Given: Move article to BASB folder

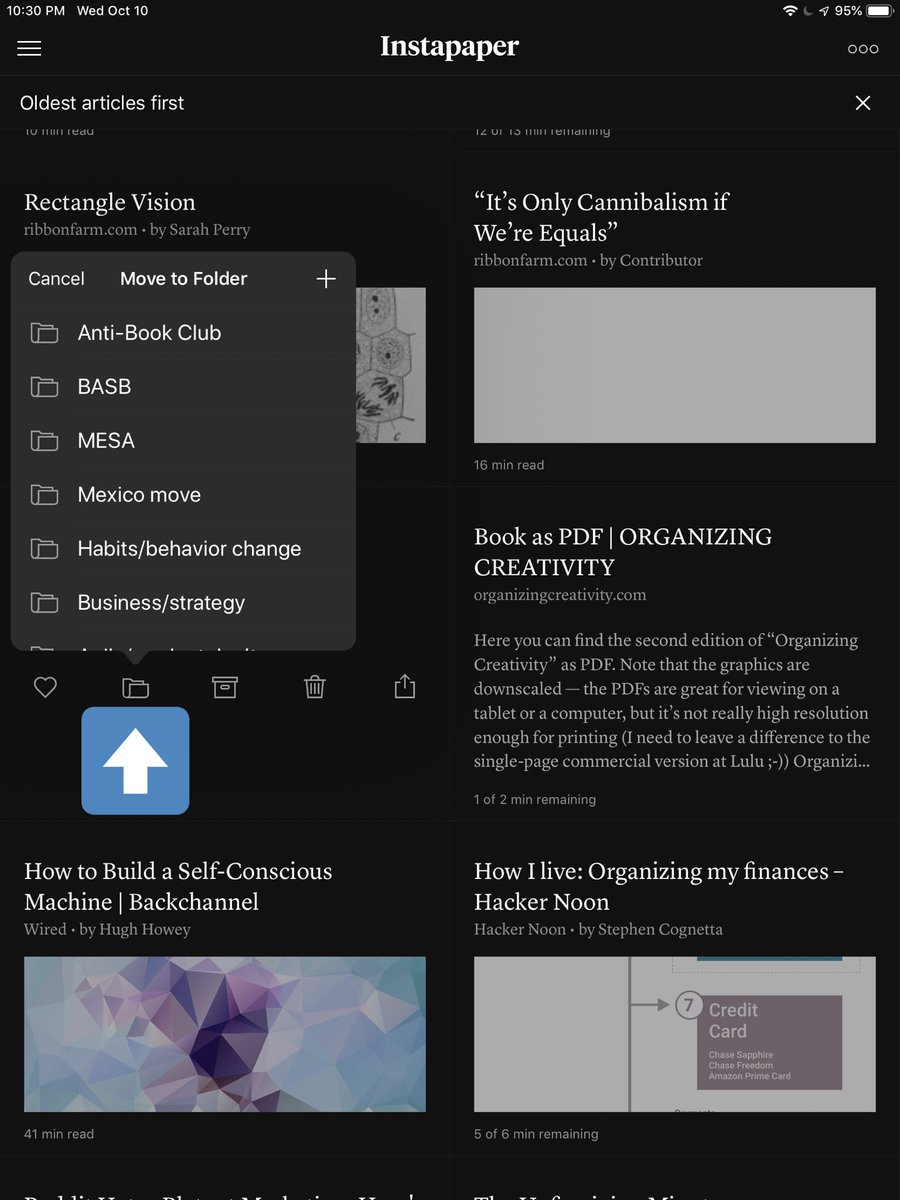Looking at the screenshot, I should [x=183, y=387].
